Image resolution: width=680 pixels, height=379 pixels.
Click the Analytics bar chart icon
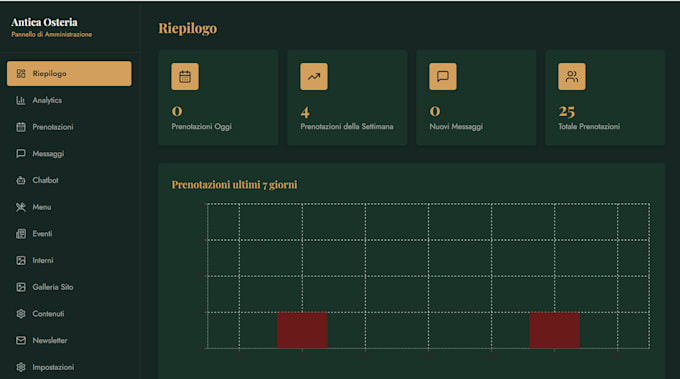click(x=21, y=100)
